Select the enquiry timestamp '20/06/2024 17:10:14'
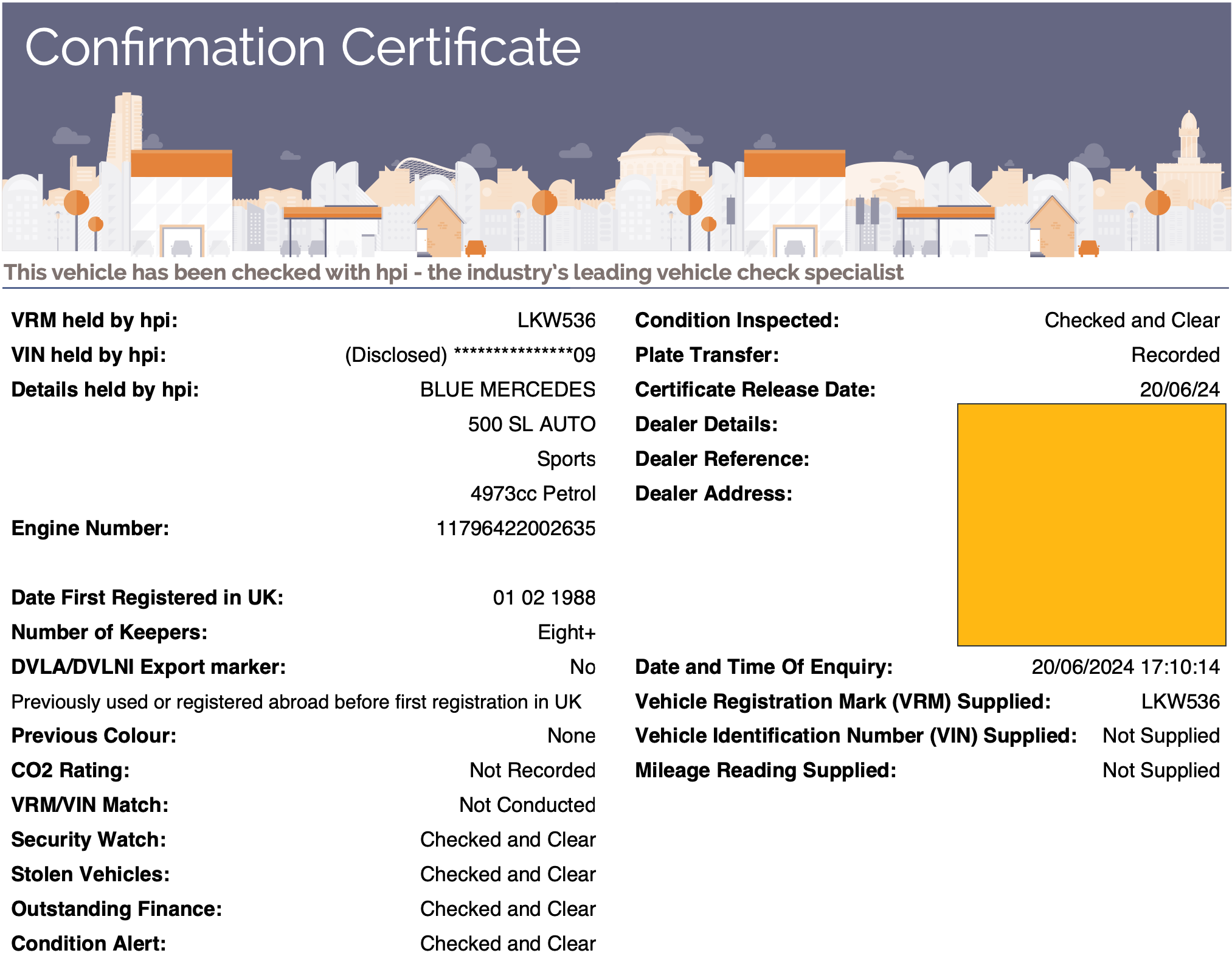The width and height of the screenshot is (1232, 967). click(1126, 667)
